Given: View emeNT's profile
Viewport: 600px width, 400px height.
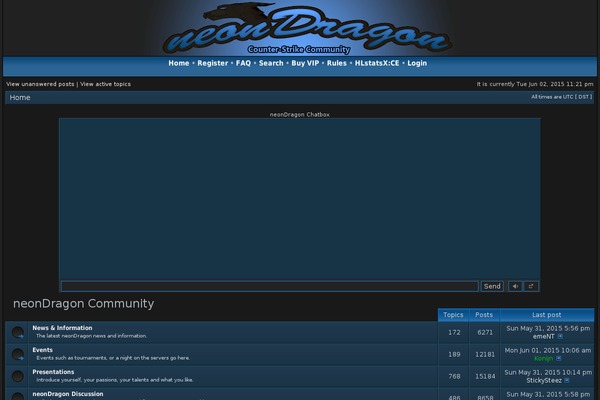Looking at the screenshot, I should click(x=543, y=336).
